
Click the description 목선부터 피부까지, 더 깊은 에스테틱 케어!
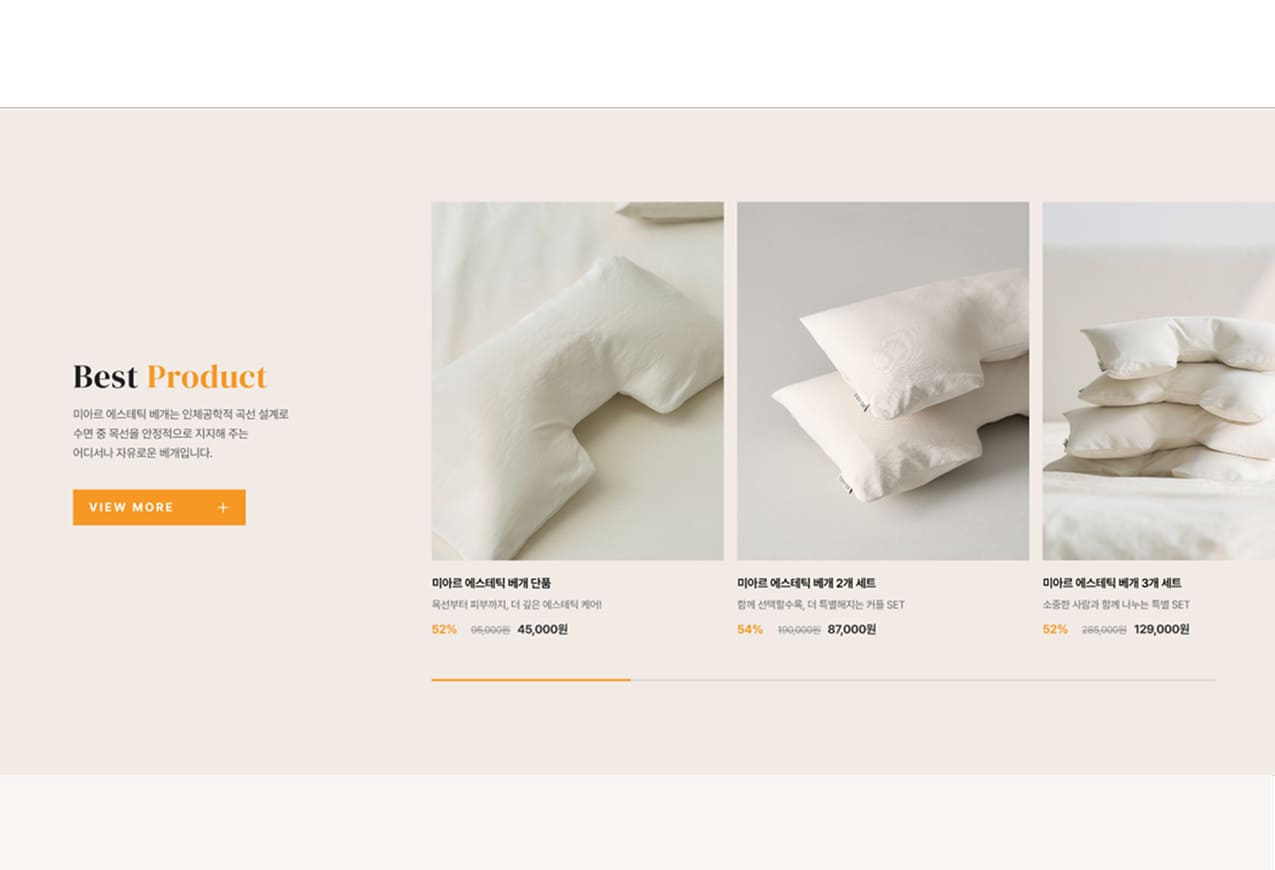point(516,605)
